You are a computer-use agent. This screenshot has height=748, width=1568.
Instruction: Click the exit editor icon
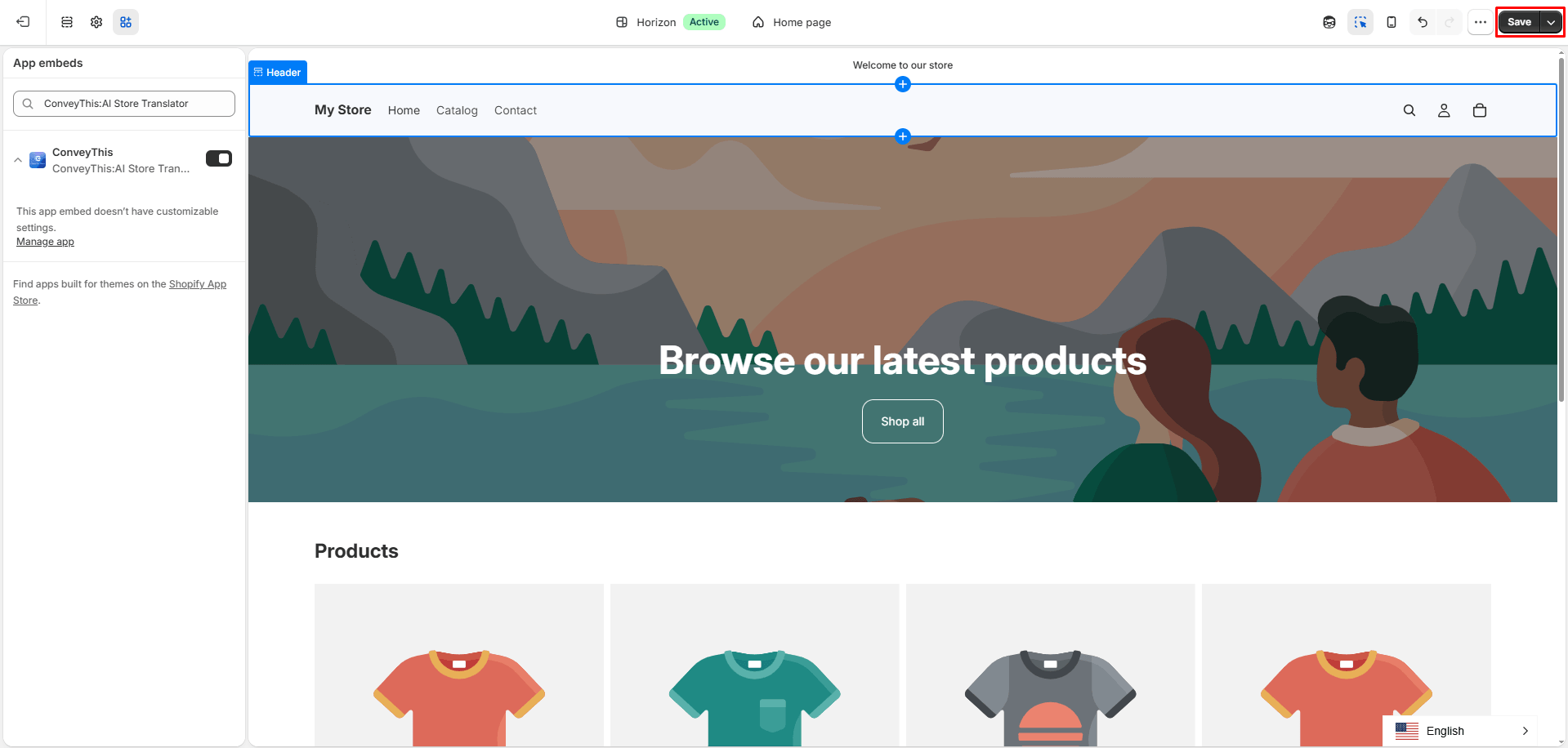pos(23,22)
